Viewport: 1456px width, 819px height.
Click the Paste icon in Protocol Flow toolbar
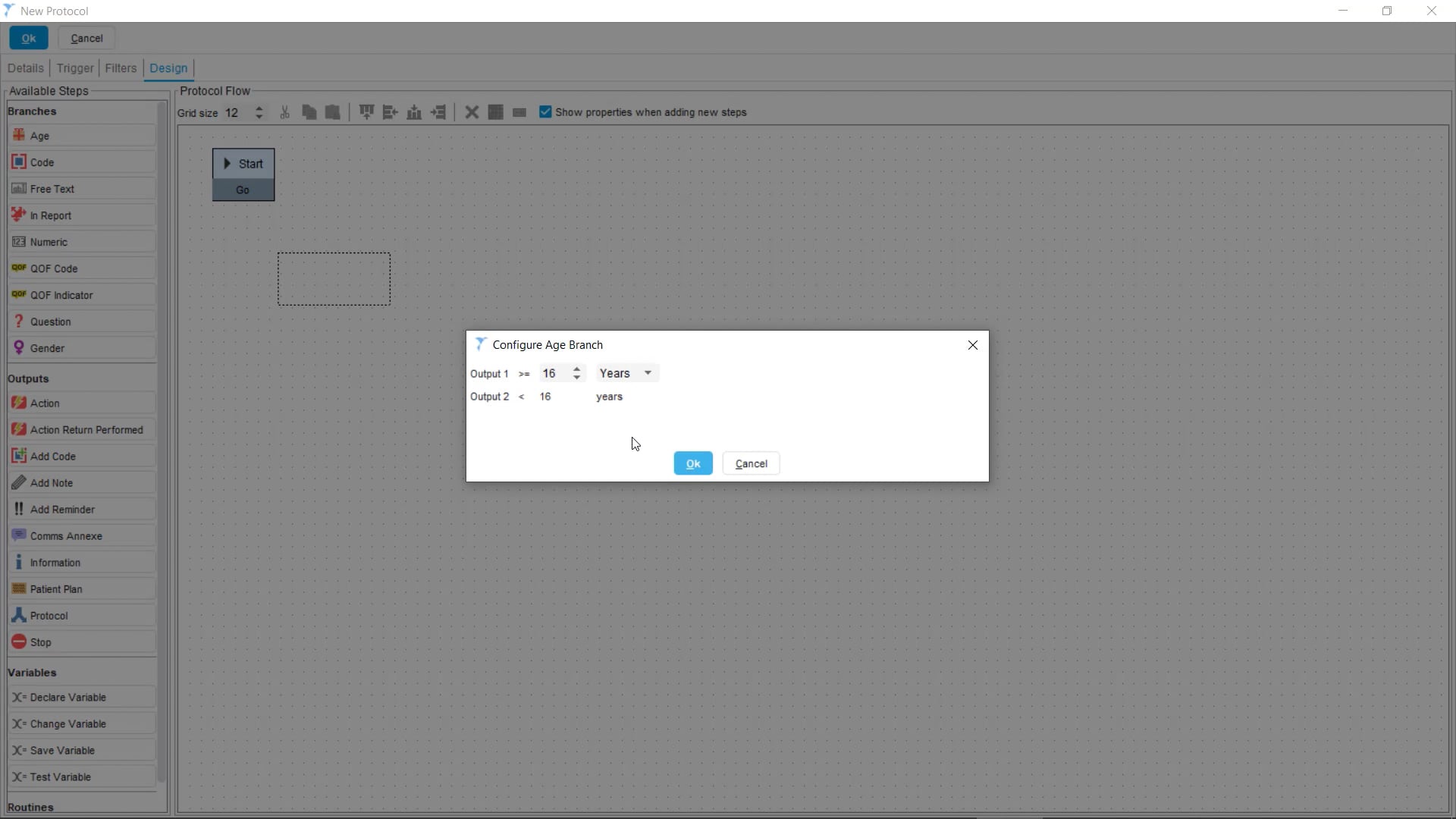[332, 112]
